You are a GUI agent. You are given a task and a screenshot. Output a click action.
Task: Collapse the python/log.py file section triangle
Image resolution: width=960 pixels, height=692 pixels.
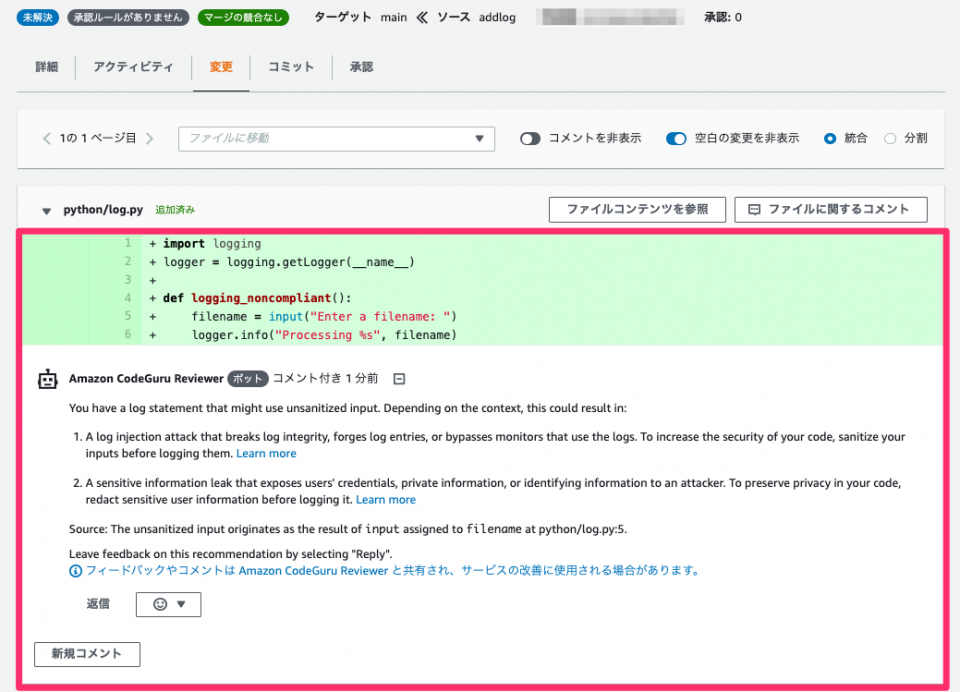point(46,210)
